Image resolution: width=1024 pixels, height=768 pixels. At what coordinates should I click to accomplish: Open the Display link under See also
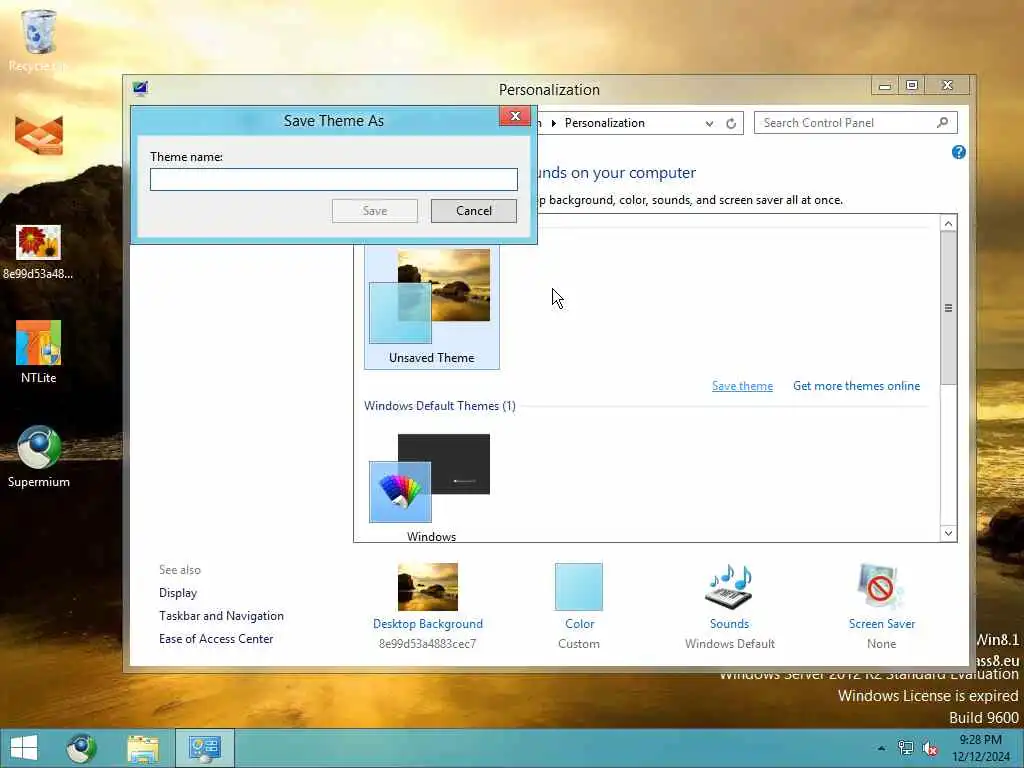[178, 593]
